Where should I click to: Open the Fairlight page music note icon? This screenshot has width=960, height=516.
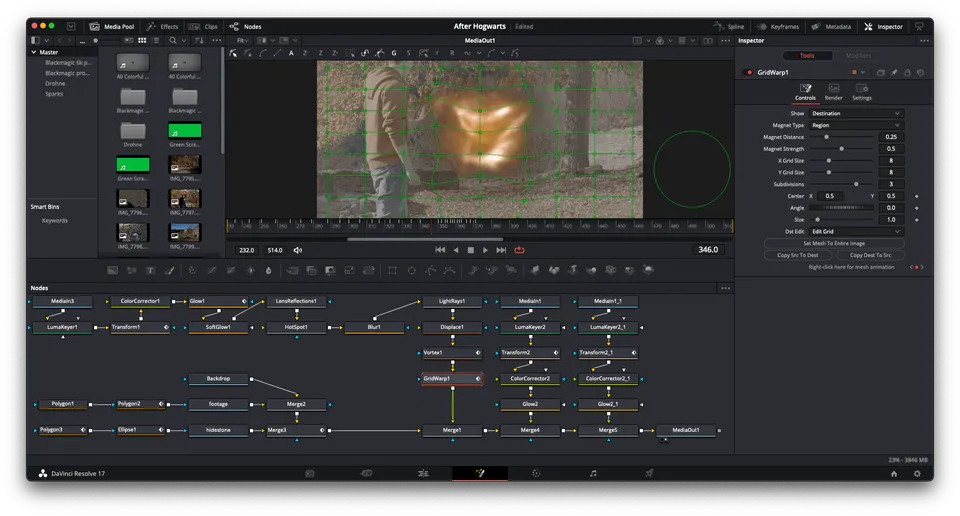593,473
